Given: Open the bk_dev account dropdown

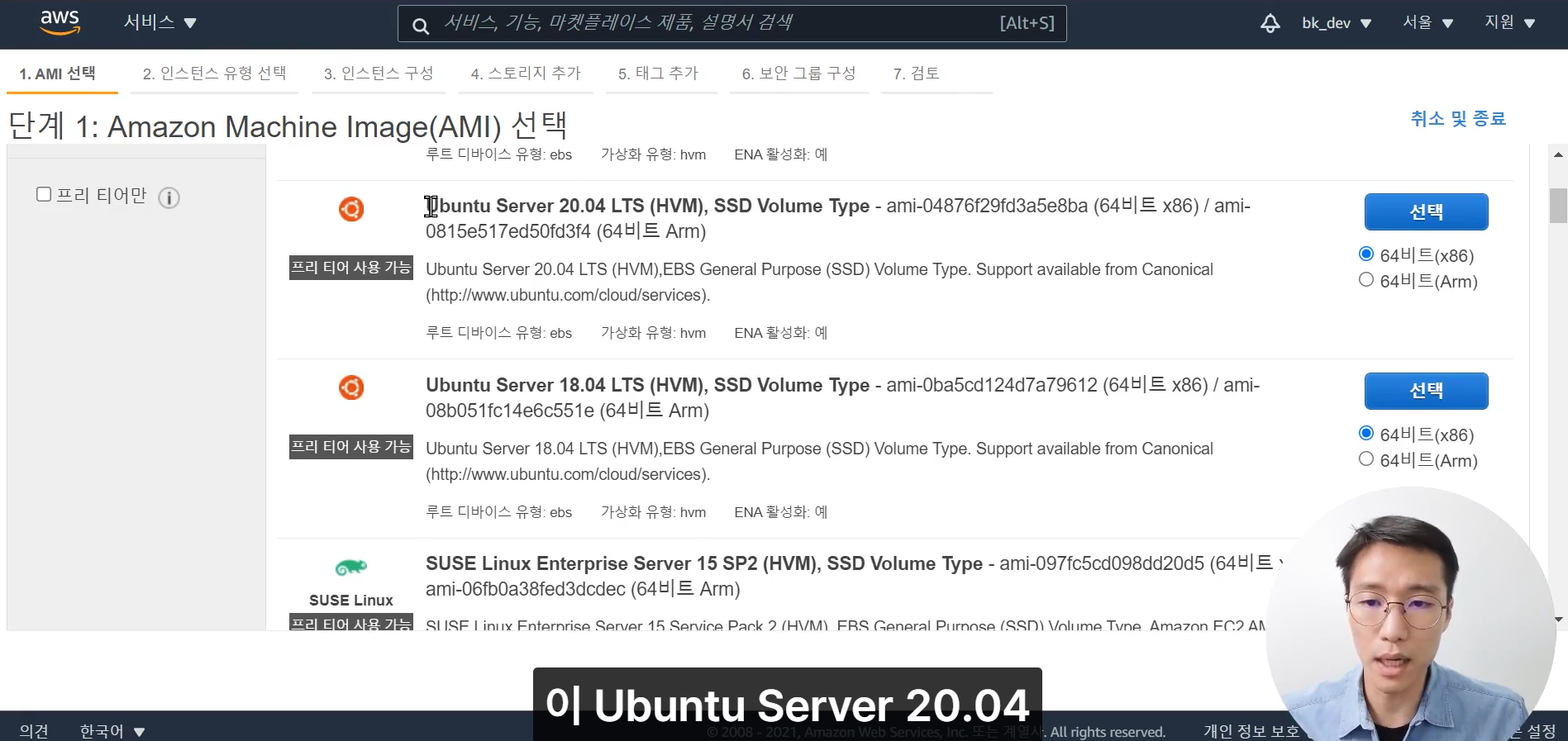Looking at the screenshot, I should [1337, 23].
